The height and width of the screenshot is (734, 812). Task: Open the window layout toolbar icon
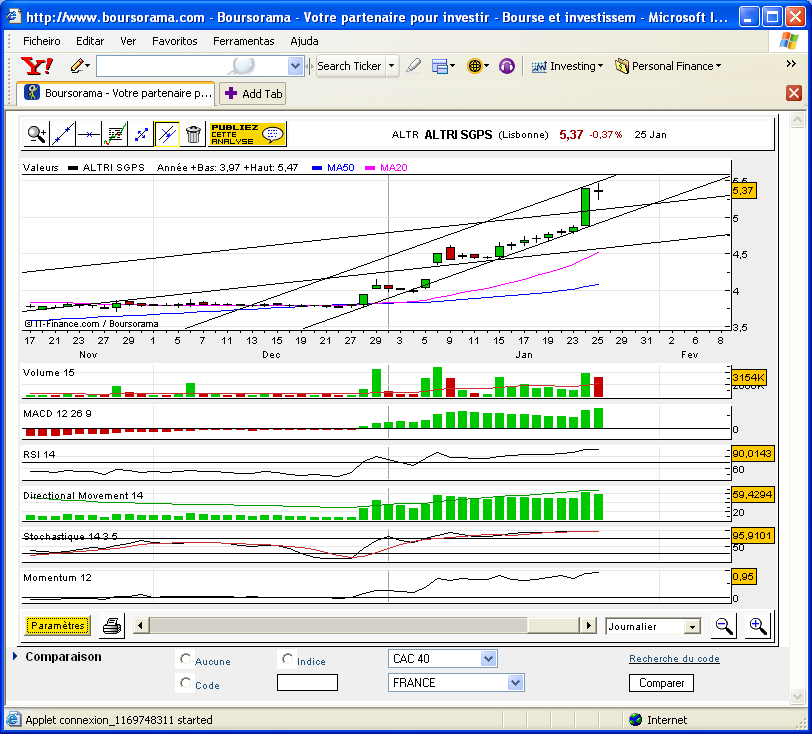click(x=443, y=66)
